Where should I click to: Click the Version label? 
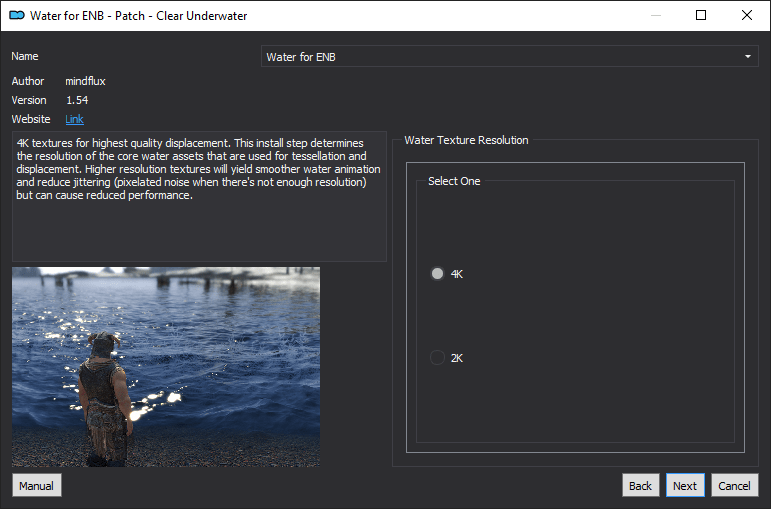pyautogui.click(x=29, y=100)
